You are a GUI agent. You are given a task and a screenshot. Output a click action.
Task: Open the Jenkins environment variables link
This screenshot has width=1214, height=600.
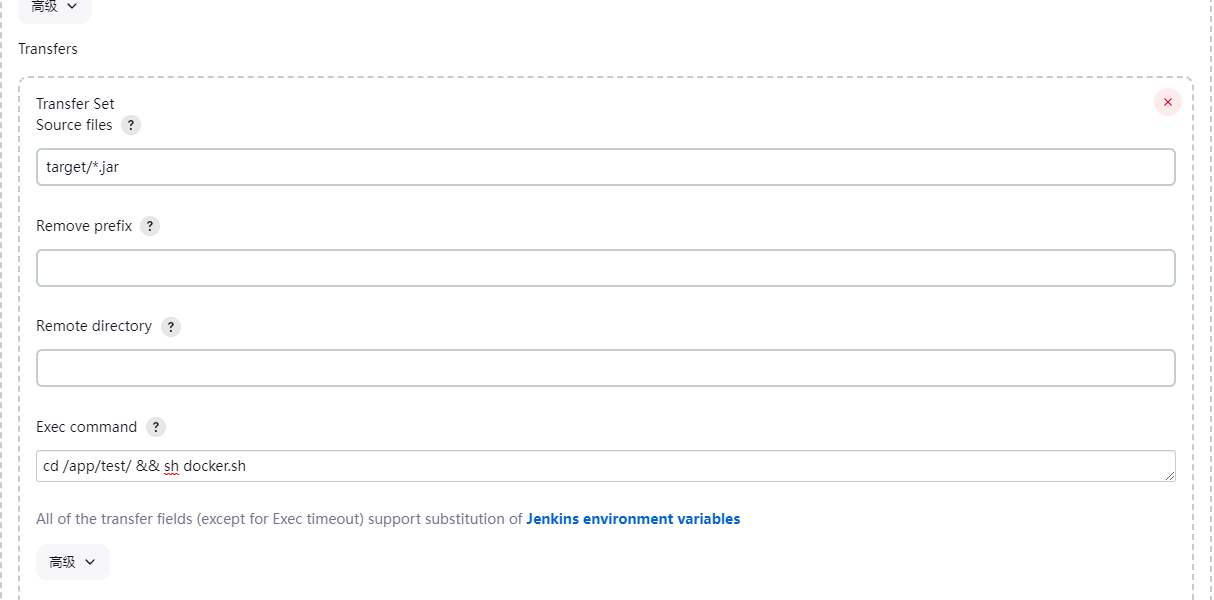(x=633, y=519)
